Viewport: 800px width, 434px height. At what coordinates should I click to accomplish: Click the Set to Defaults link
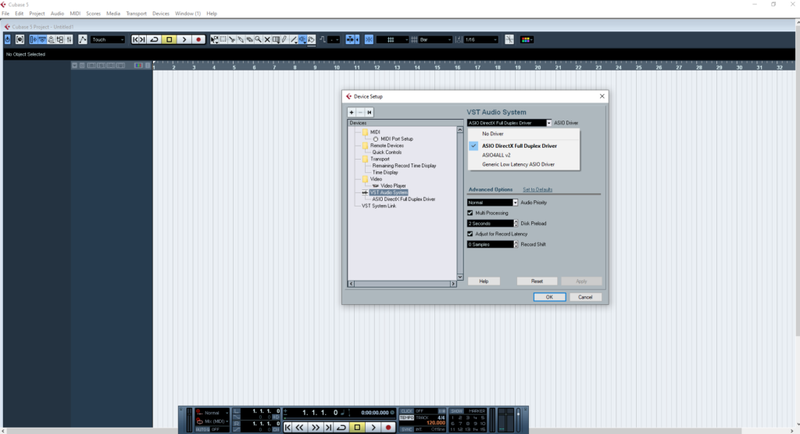pos(537,190)
